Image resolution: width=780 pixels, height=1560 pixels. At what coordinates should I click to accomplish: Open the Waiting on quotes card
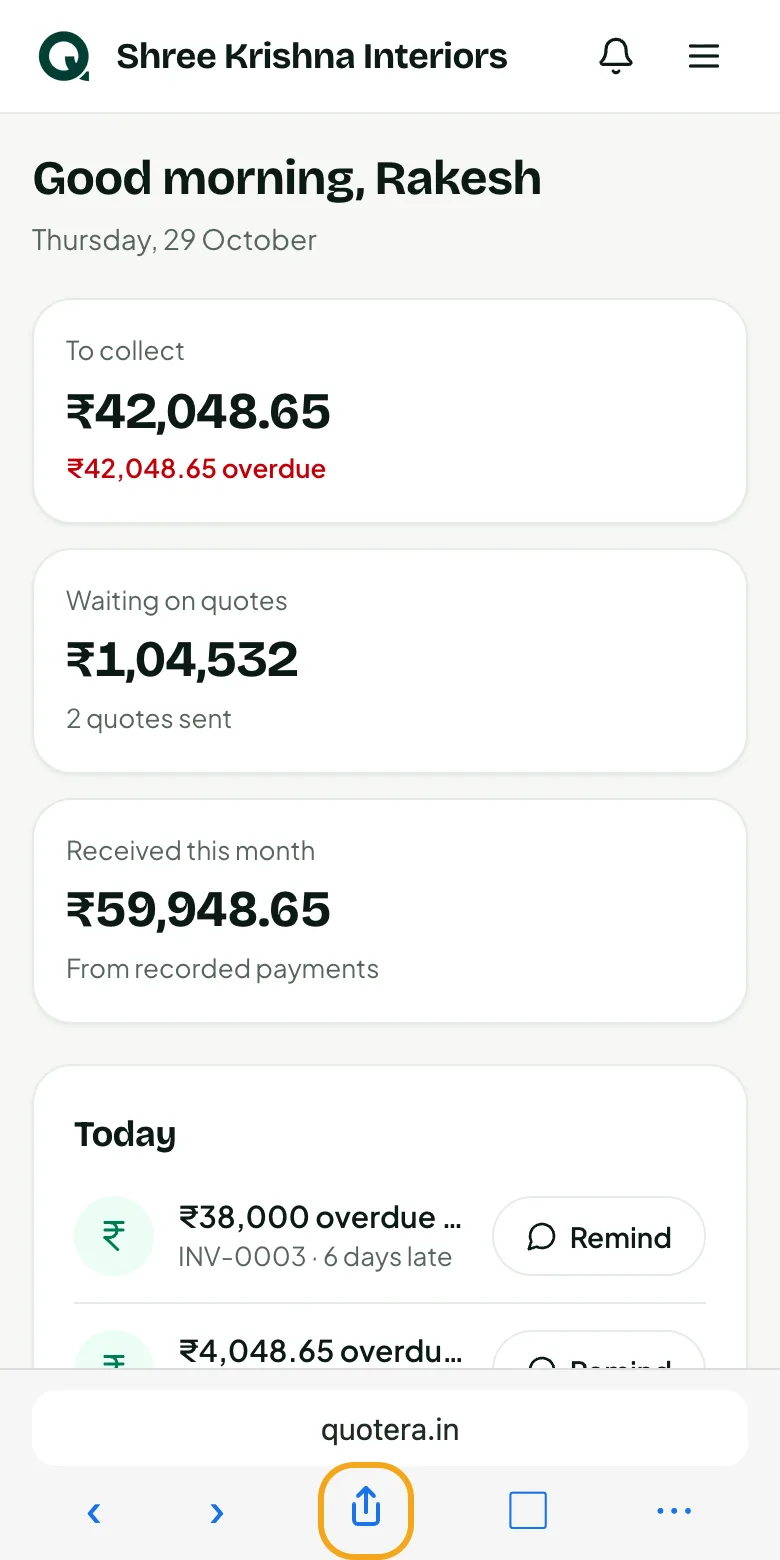tap(390, 661)
